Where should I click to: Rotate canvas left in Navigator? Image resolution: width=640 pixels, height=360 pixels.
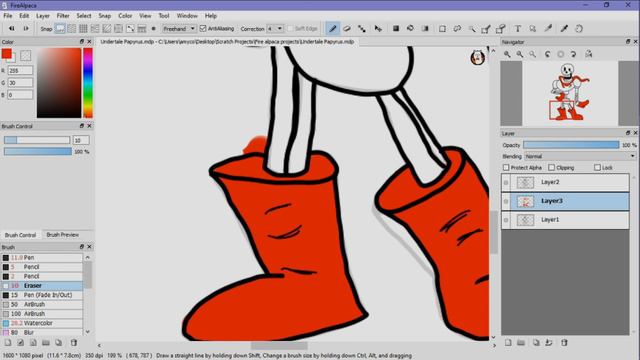point(547,54)
